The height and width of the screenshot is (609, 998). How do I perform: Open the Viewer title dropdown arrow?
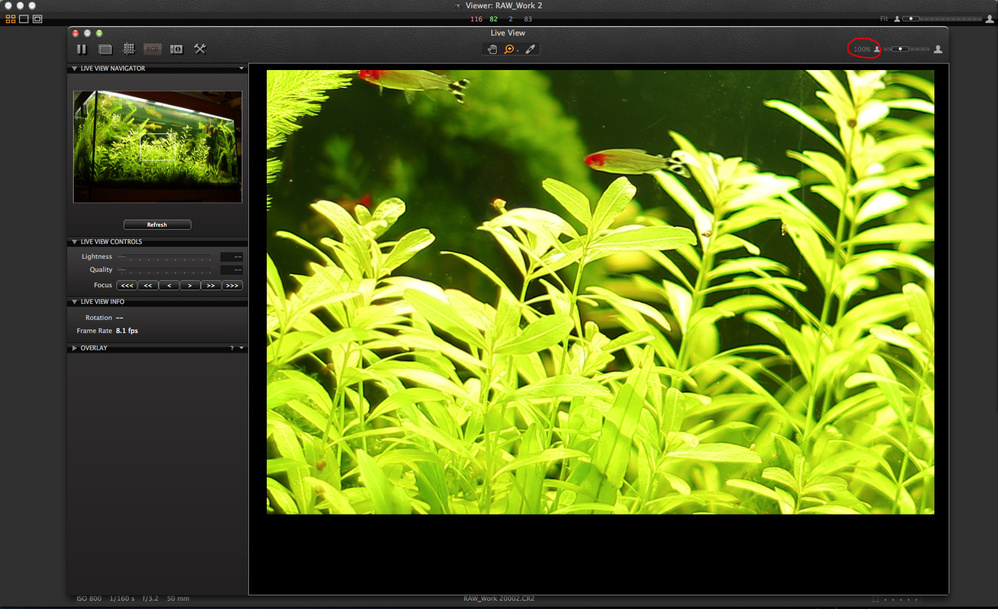(x=458, y=6)
